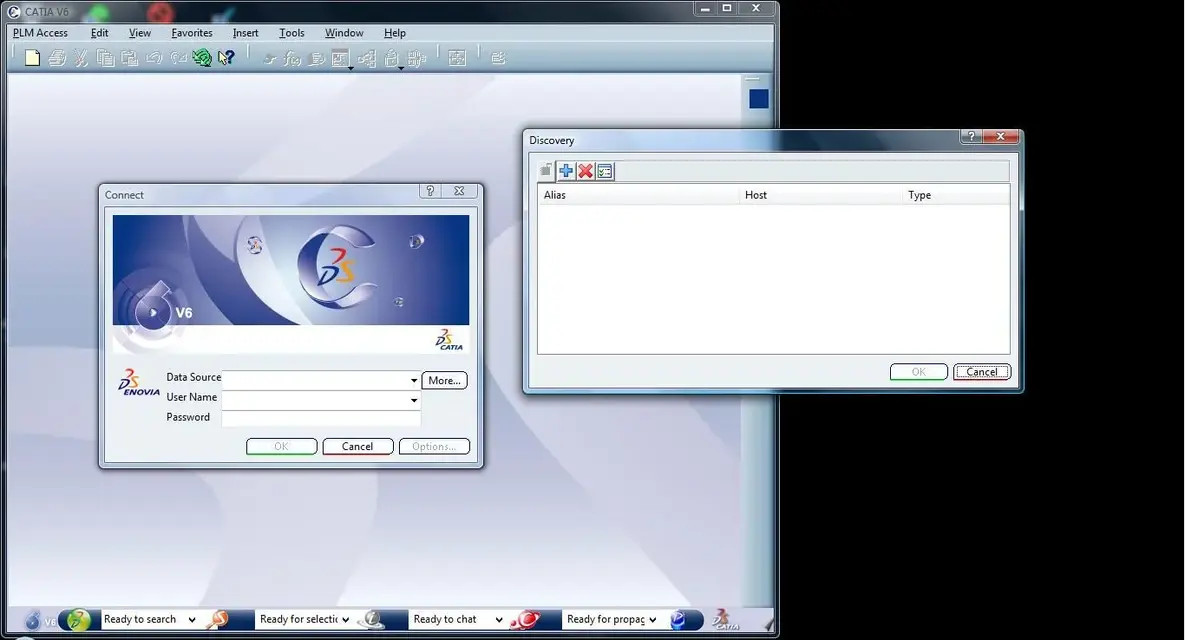Click the green 3DS search icon in status bar
The width and height of the screenshot is (1185, 640).
click(78, 620)
